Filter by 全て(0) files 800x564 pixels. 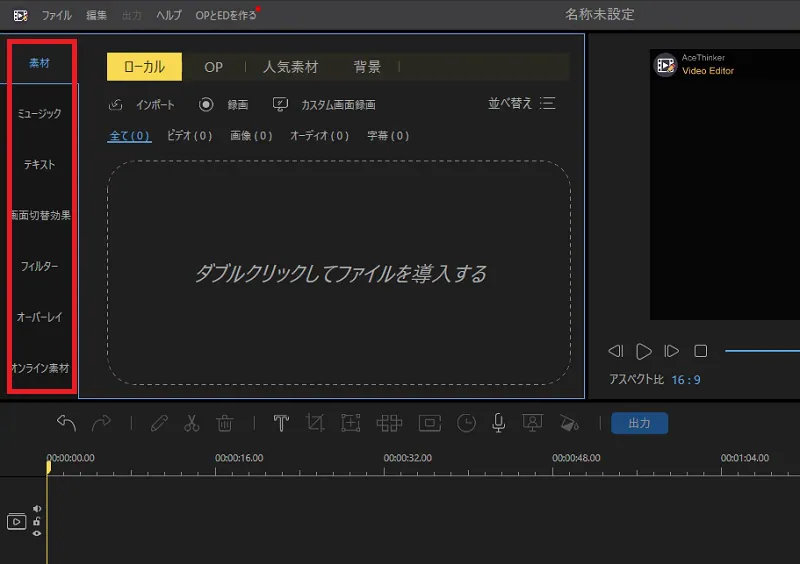(x=129, y=136)
